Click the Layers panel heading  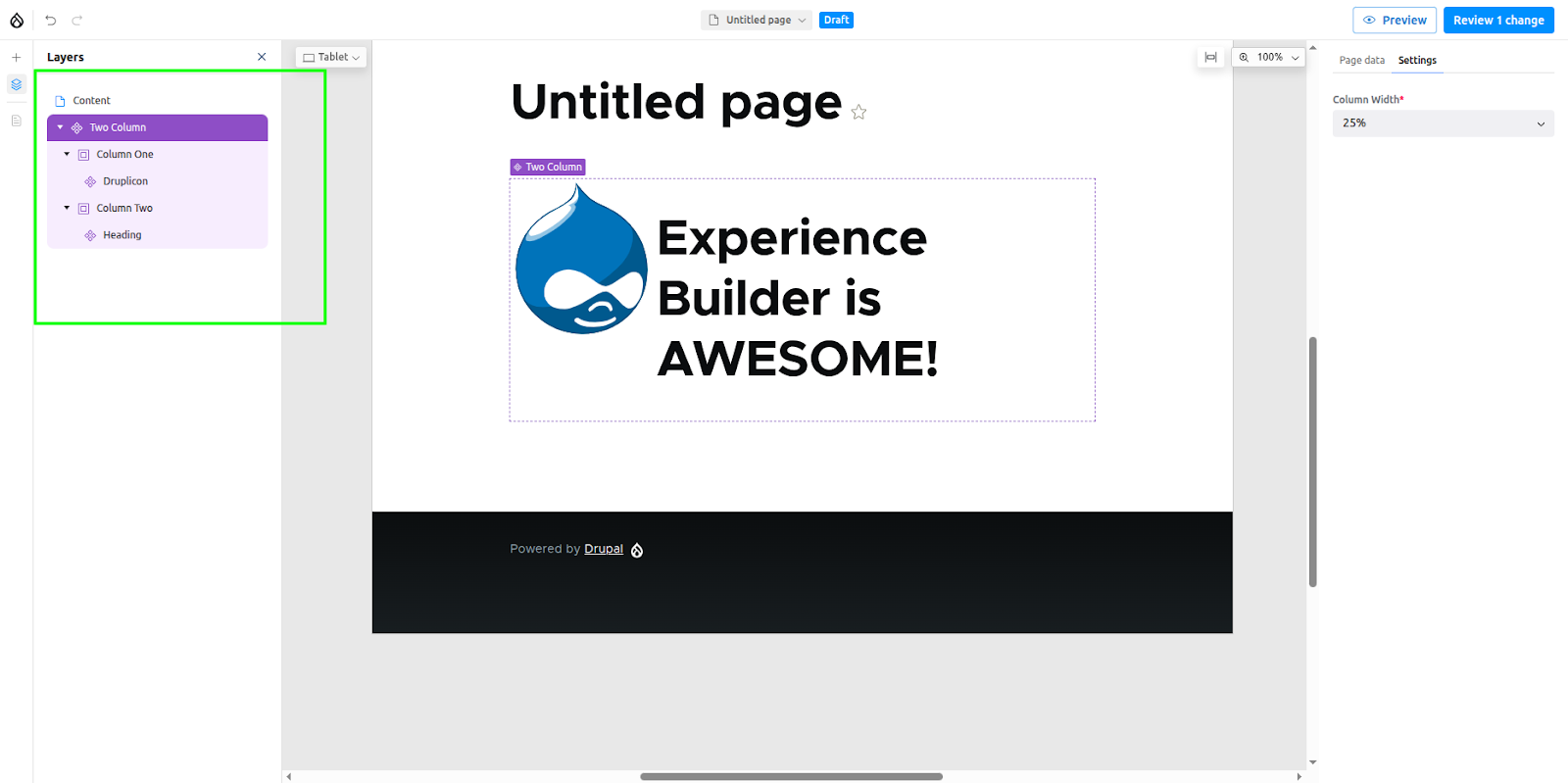coord(66,57)
